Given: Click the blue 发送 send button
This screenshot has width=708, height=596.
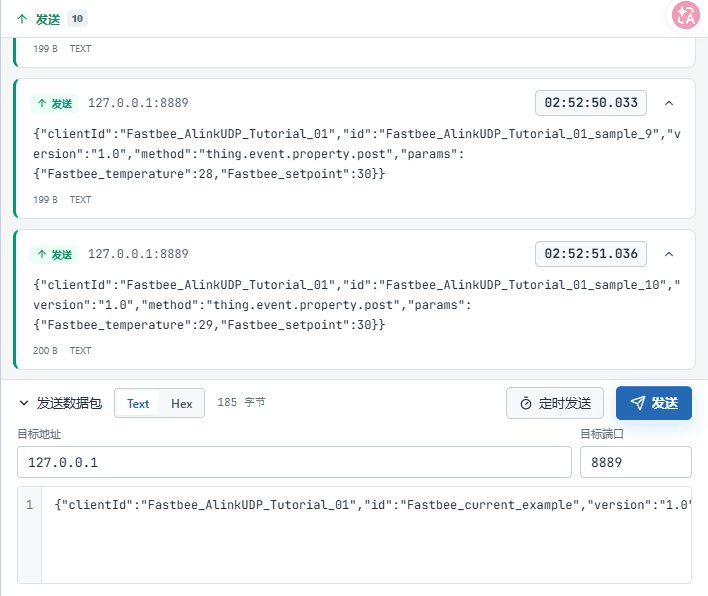Looking at the screenshot, I should [653, 403].
